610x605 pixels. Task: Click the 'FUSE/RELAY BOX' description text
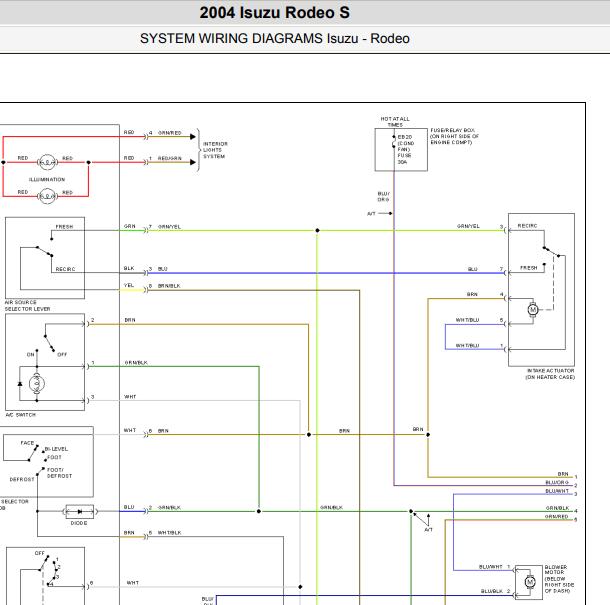tap(454, 136)
